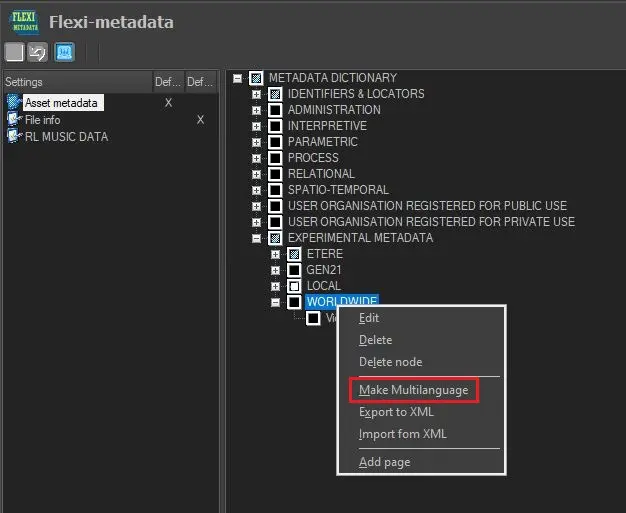Click the blank new toolbar button

14,52
